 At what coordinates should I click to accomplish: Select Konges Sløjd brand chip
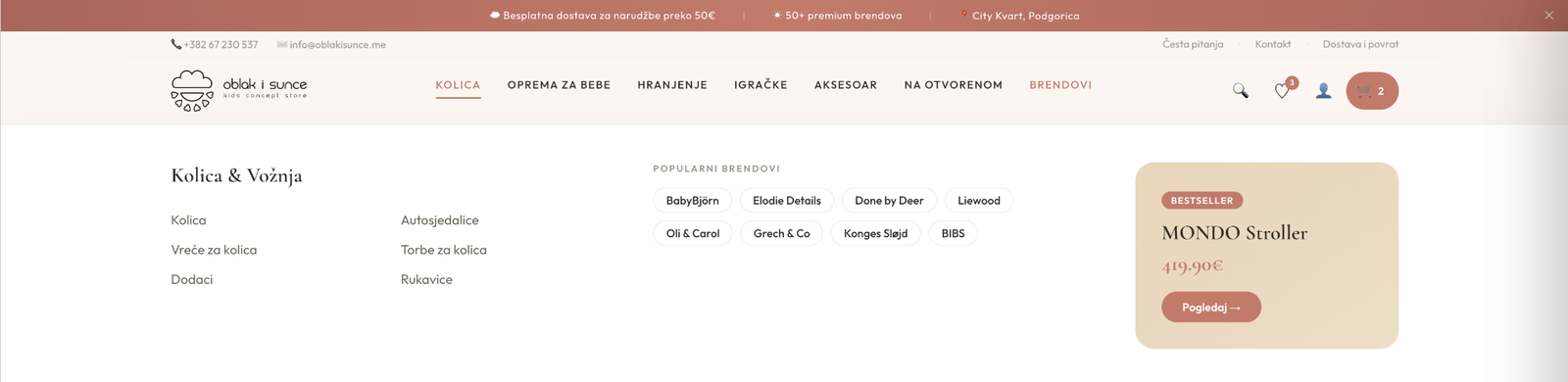tap(875, 233)
